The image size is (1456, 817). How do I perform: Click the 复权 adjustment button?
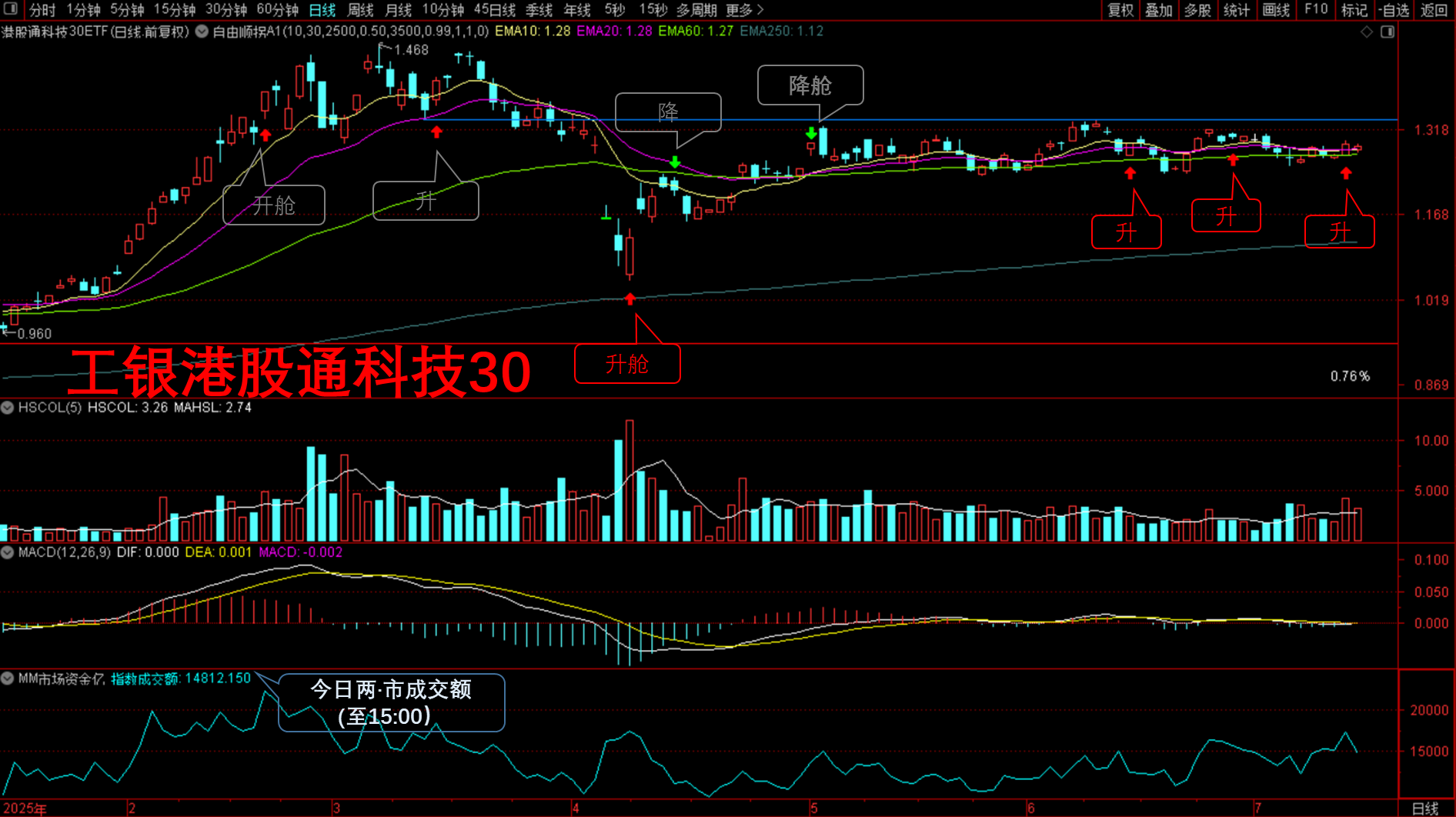tap(1120, 10)
